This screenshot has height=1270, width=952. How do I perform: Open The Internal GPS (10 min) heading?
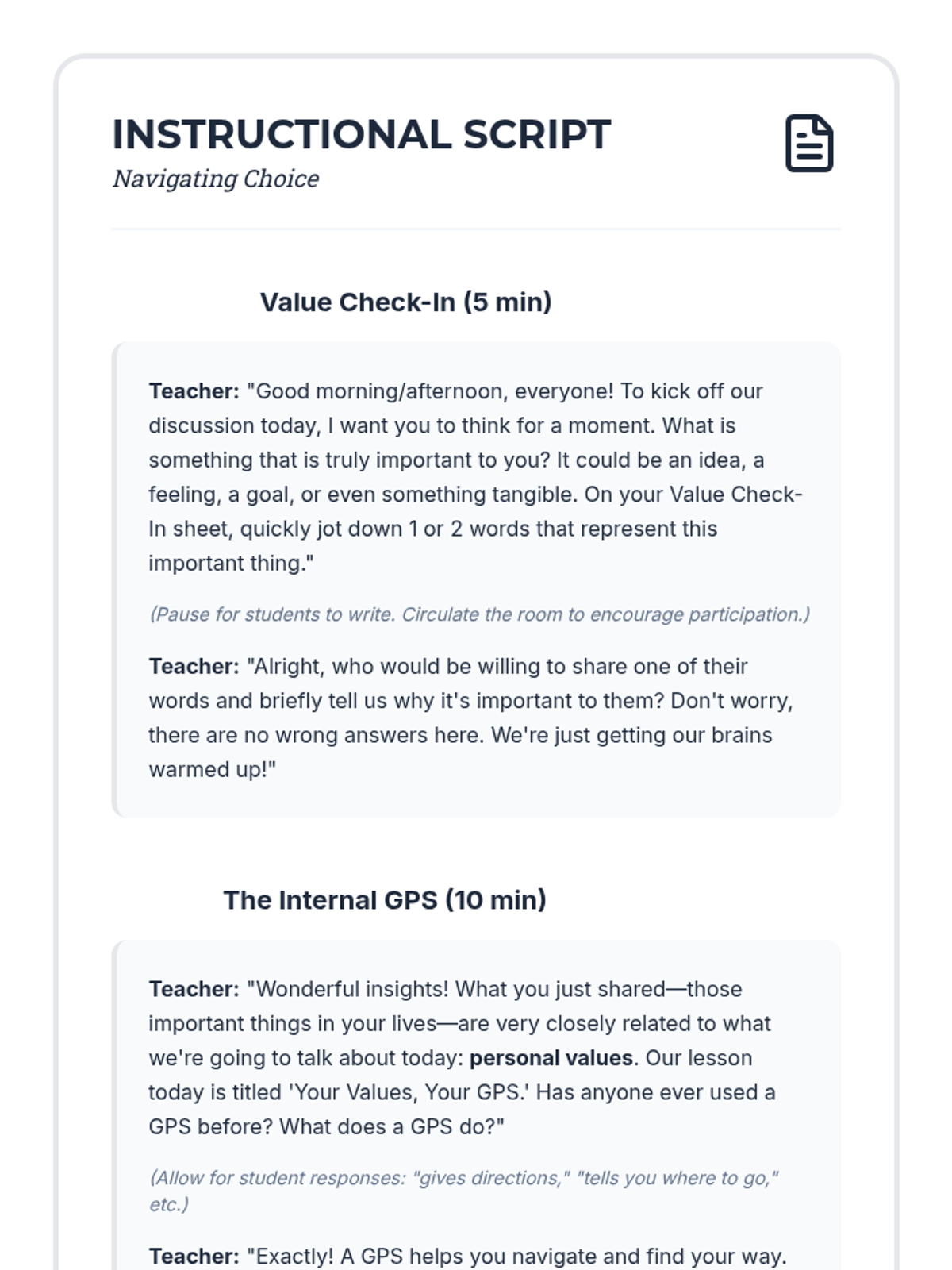coord(385,900)
